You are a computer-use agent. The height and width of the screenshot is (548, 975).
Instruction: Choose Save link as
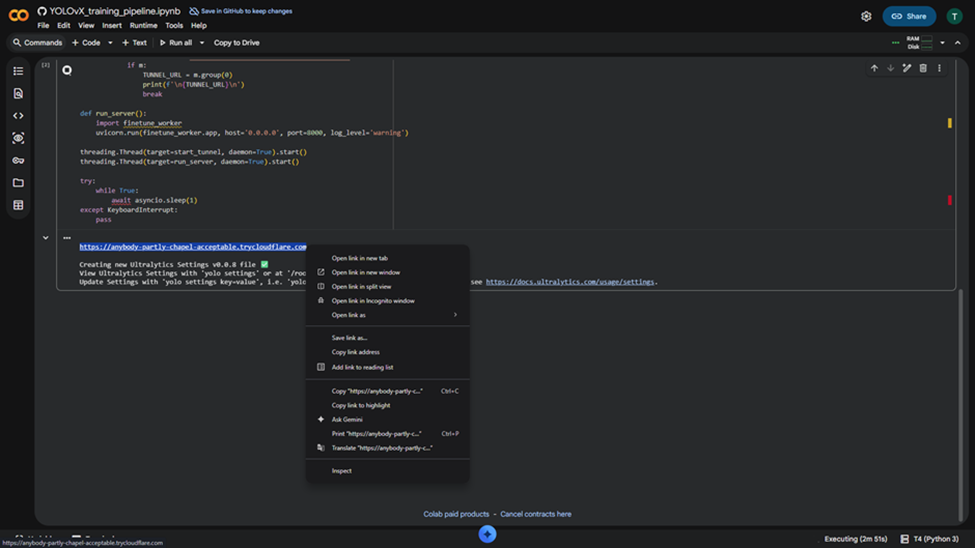[x=387, y=338]
